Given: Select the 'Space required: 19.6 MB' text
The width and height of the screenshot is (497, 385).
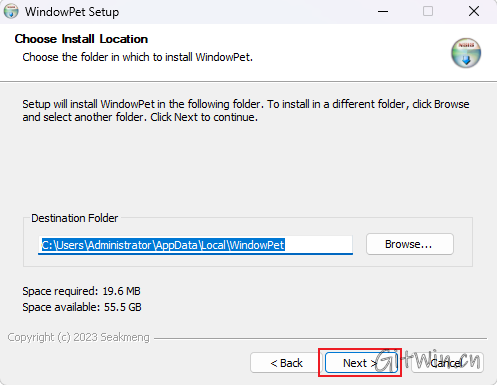Looking at the screenshot, I should (81, 291).
